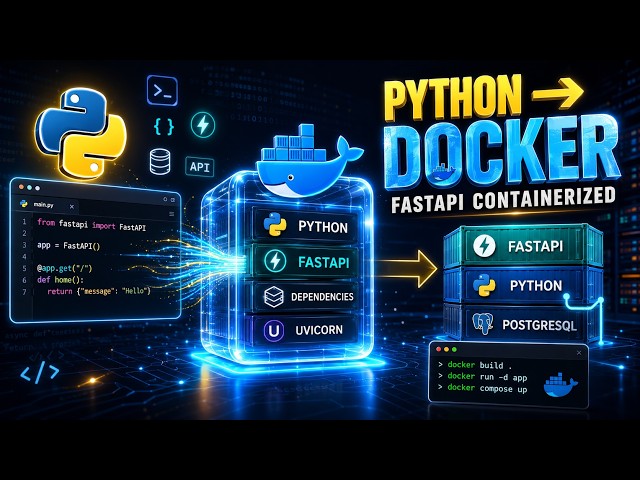The width and height of the screenshot is (640, 480).
Task: Click the FastAPI bolt on the green container
Action: pos(484,246)
